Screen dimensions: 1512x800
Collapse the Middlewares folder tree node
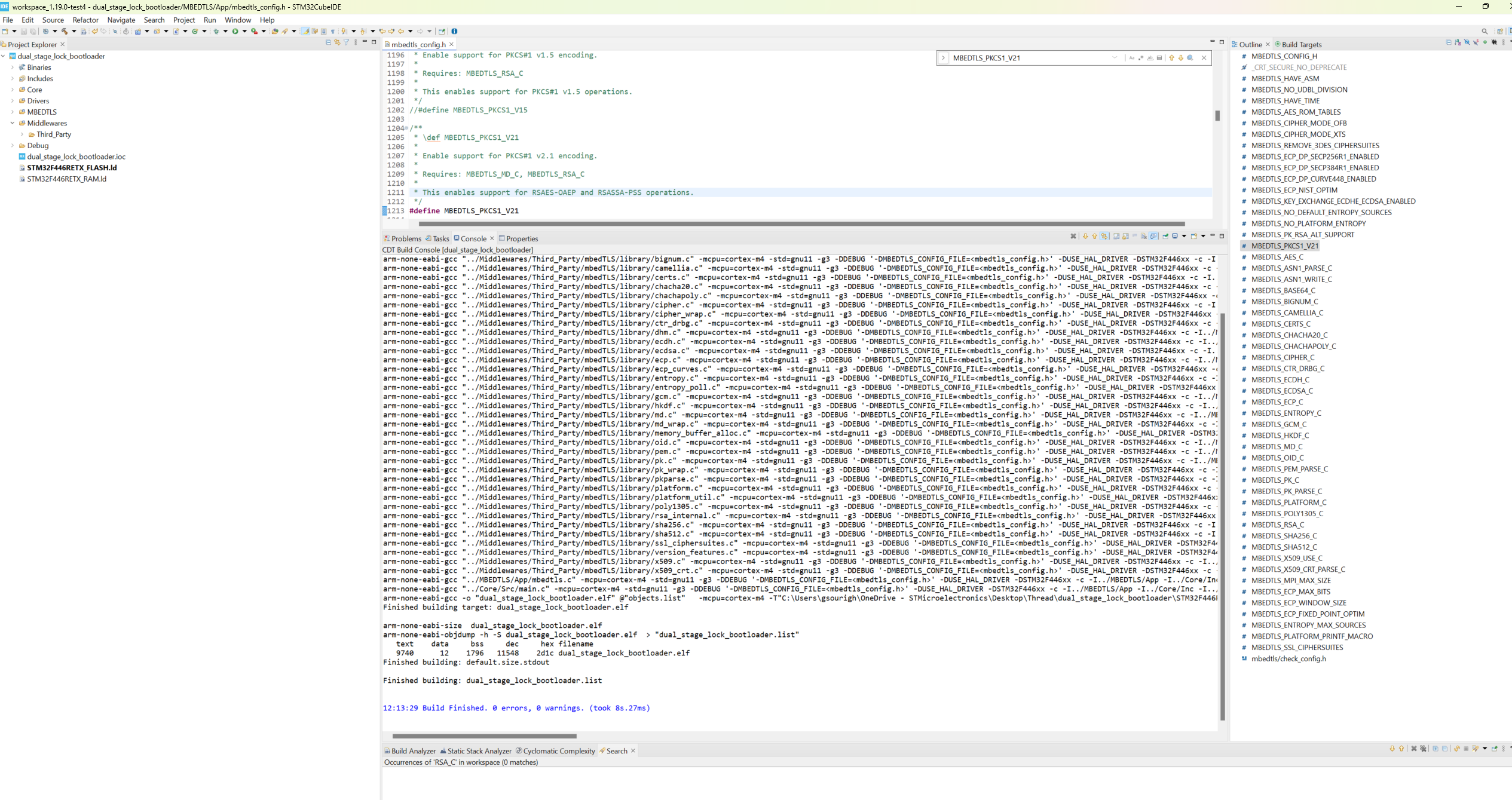click(x=13, y=123)
